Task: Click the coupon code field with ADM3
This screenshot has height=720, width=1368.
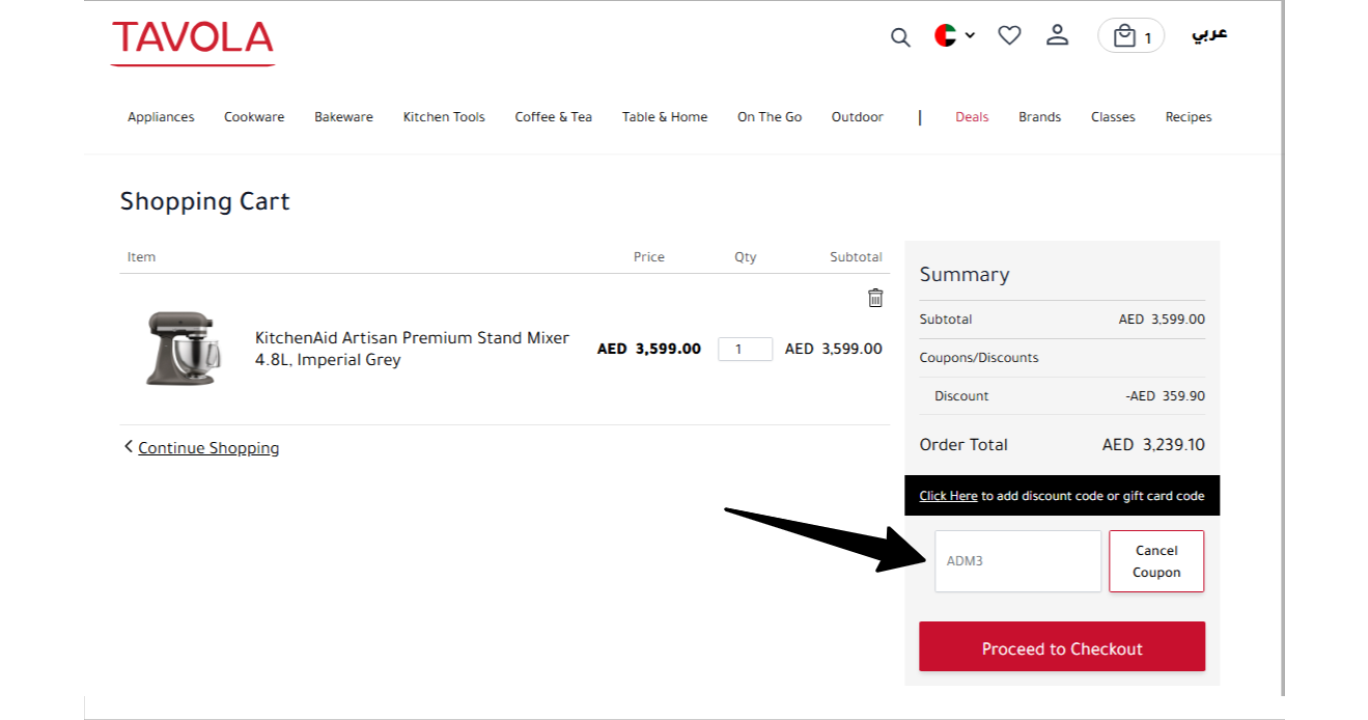Action: pos(1018,561)
